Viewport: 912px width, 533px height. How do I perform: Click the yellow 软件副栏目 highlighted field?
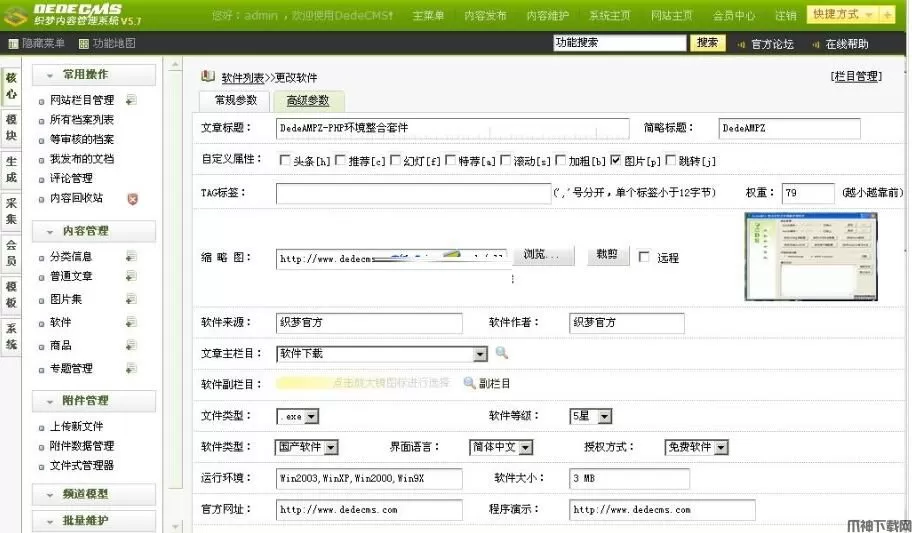coord(365,383)
